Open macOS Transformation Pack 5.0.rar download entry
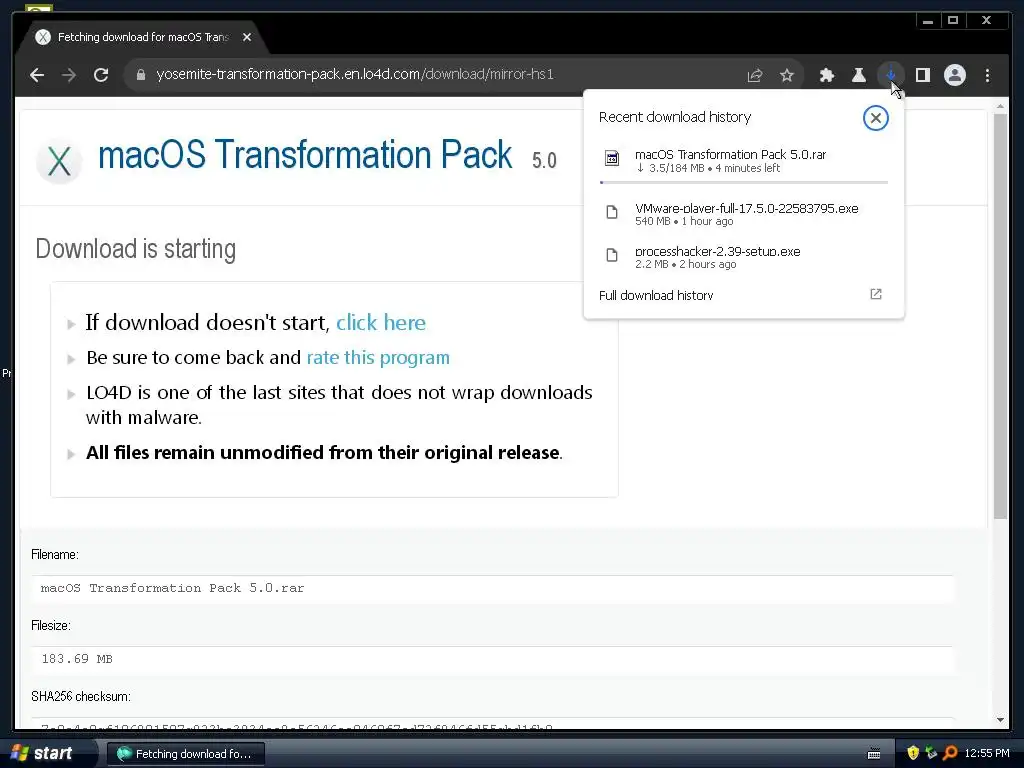1024x768 pixels. 744,161
